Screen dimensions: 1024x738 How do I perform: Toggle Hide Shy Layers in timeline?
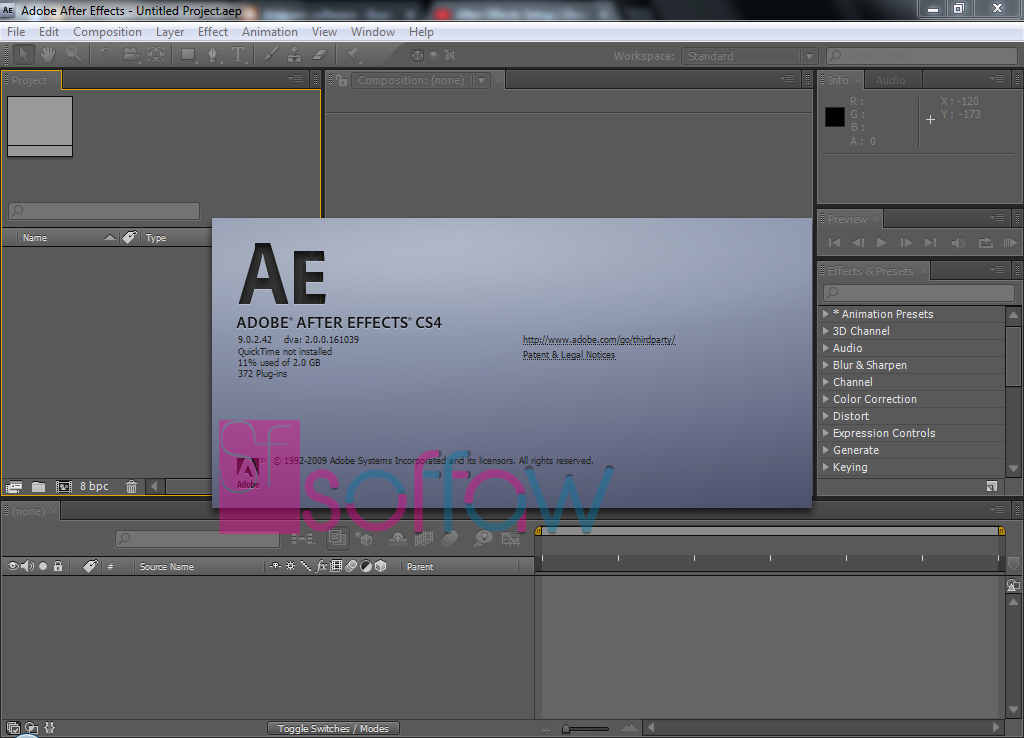(x=398, y=539)
